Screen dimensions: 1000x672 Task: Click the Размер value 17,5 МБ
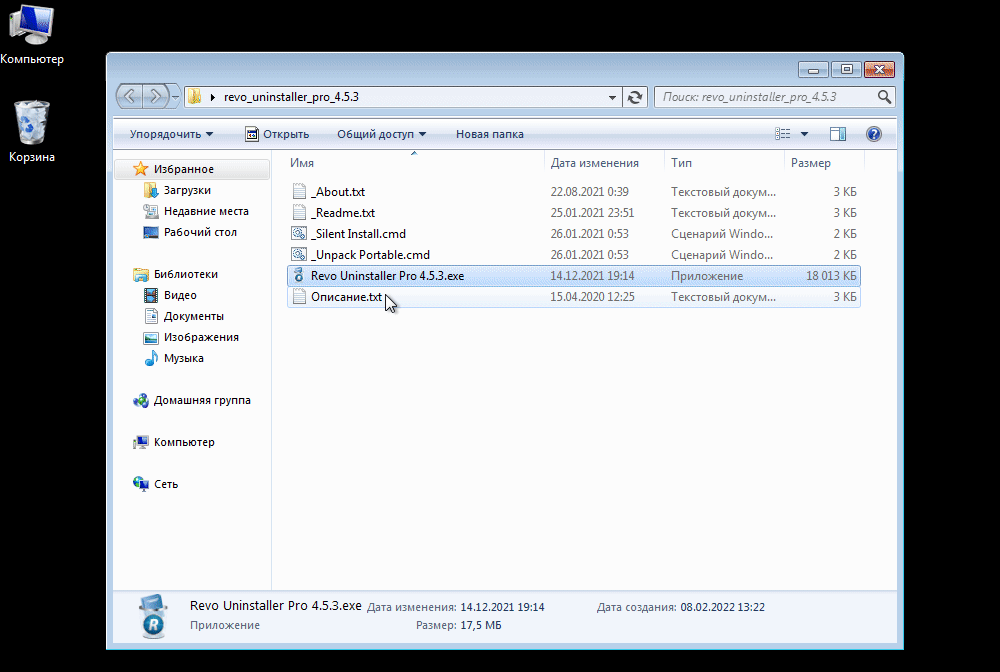point(480,625)
